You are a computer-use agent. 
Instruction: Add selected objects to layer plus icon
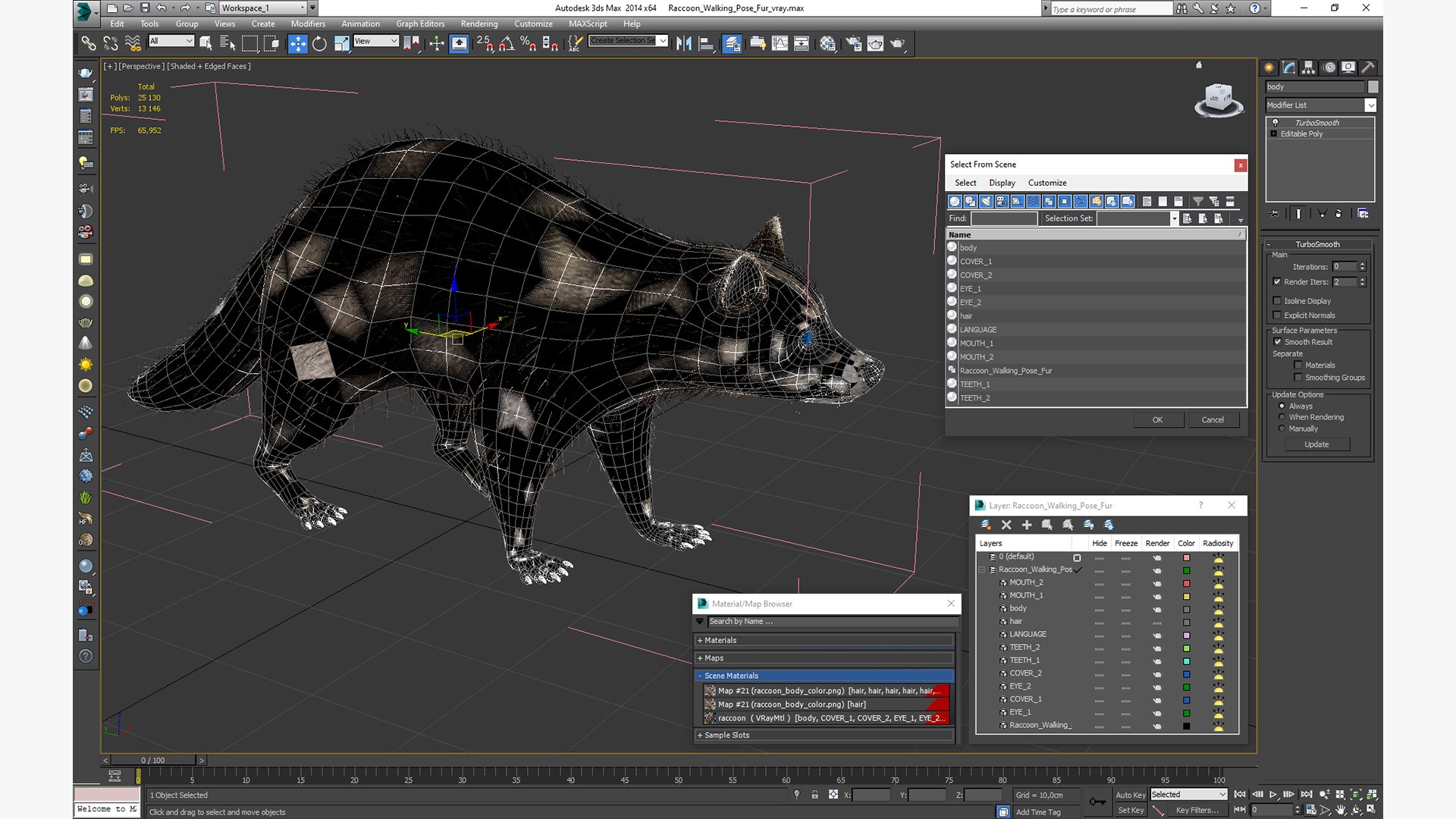click(x=1027, y=525)
